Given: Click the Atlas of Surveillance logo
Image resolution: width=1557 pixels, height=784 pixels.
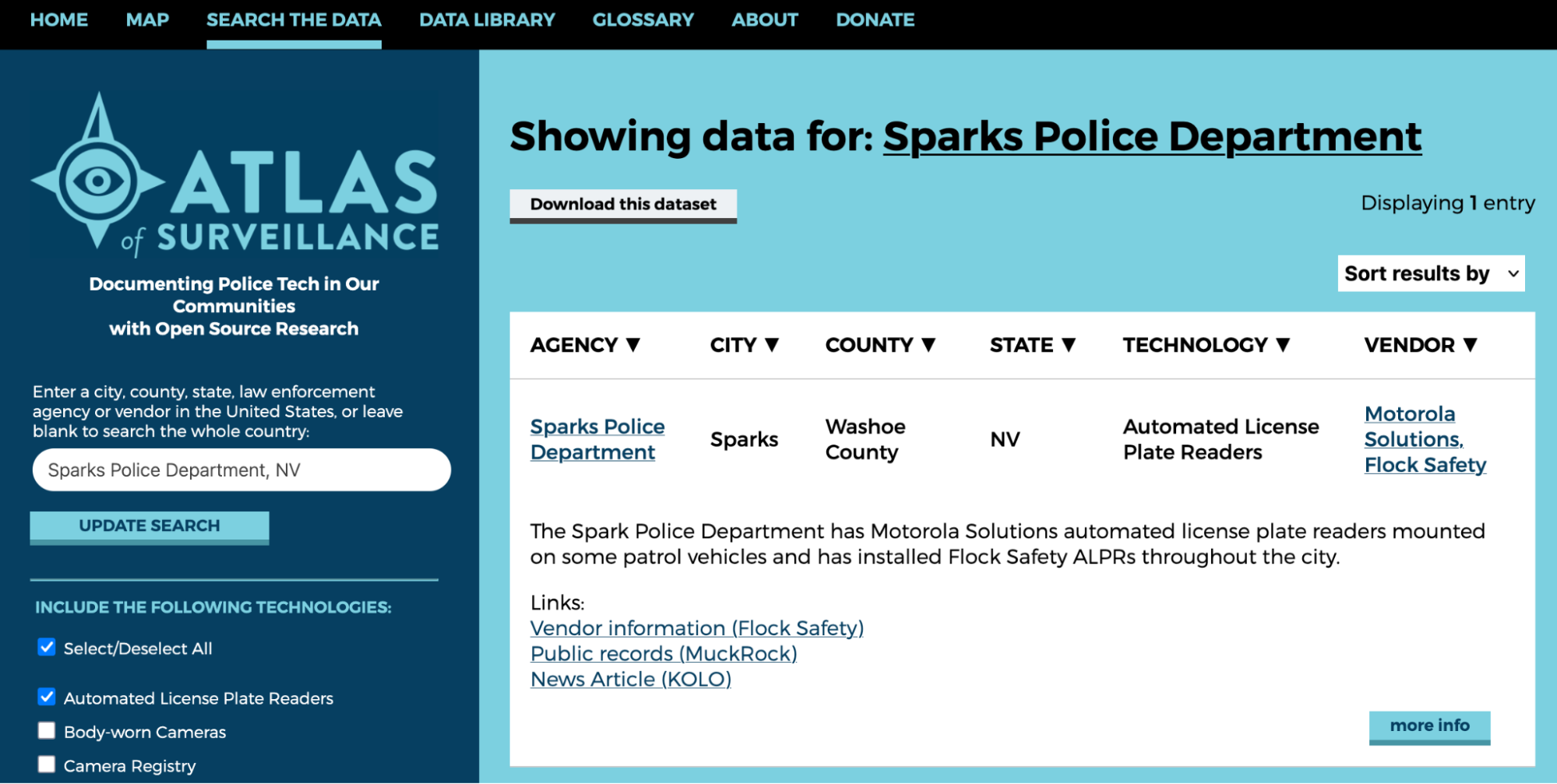Looking at the screenshot, I should [x=234, y=175].
